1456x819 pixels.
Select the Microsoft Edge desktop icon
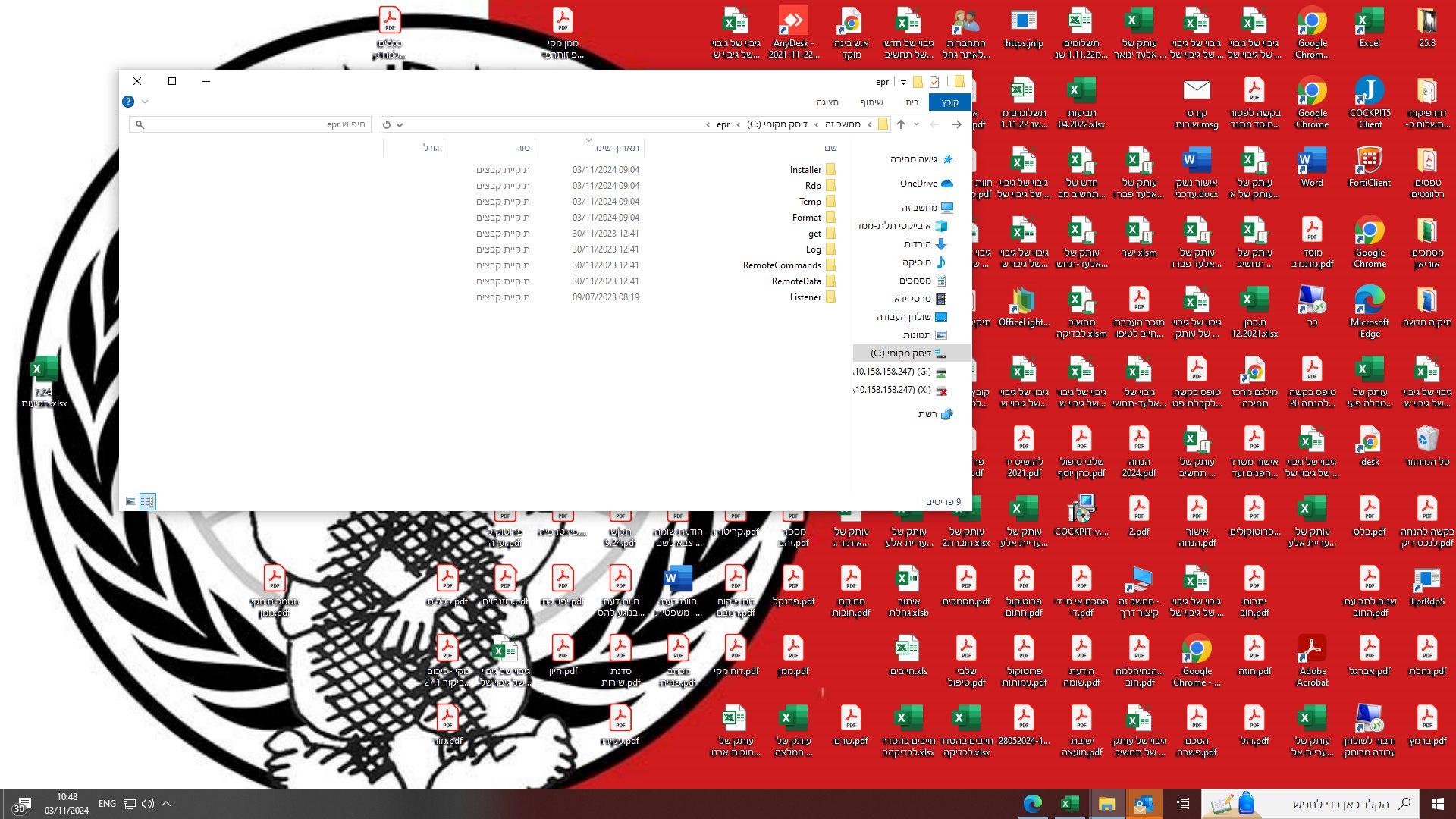(x=1370, y=312)
